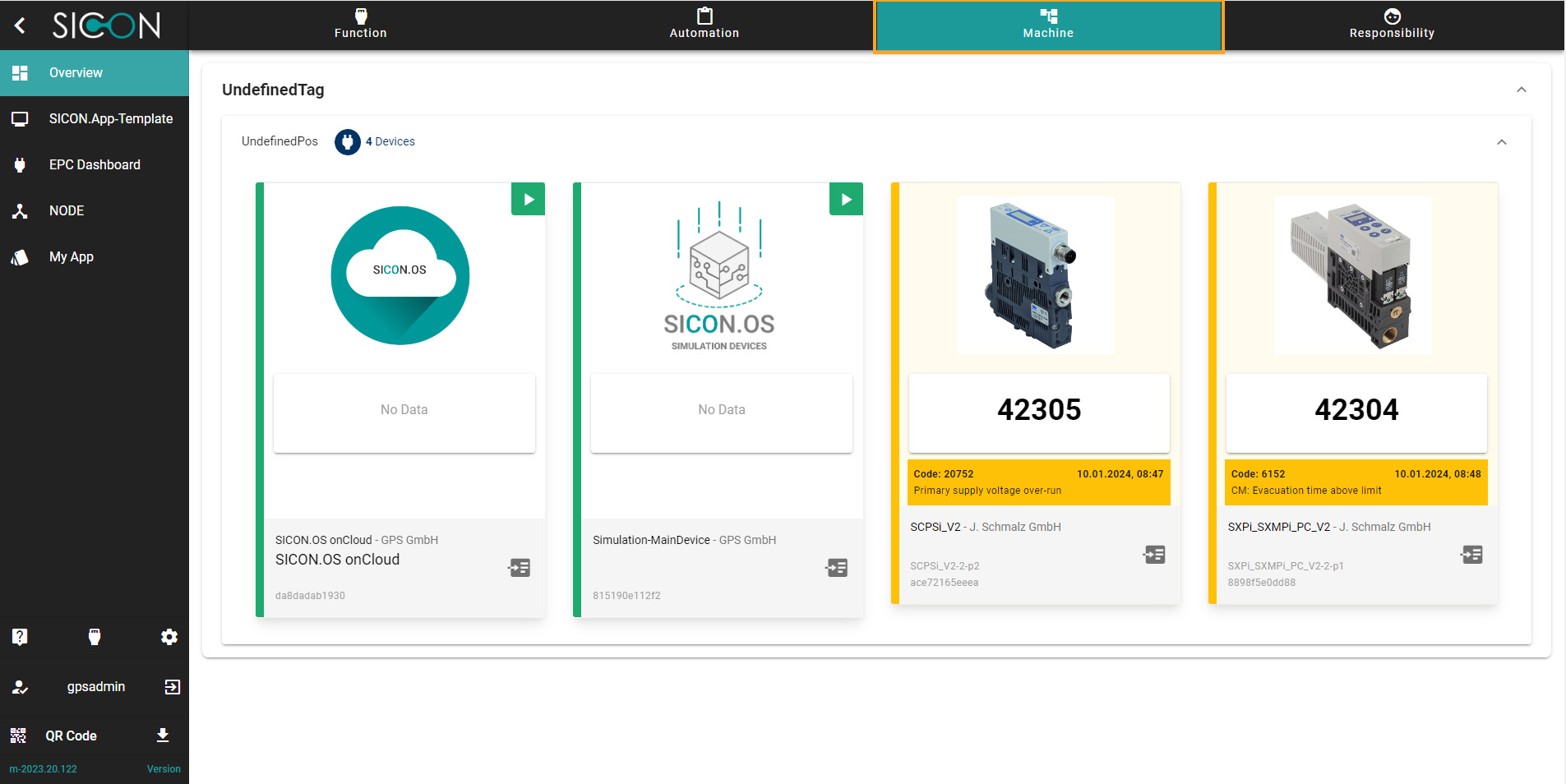The height and width of the screenshot is (784, 1566).
Task: Open details icon on SCPSi_V2 card
Action: point(1154,555)
